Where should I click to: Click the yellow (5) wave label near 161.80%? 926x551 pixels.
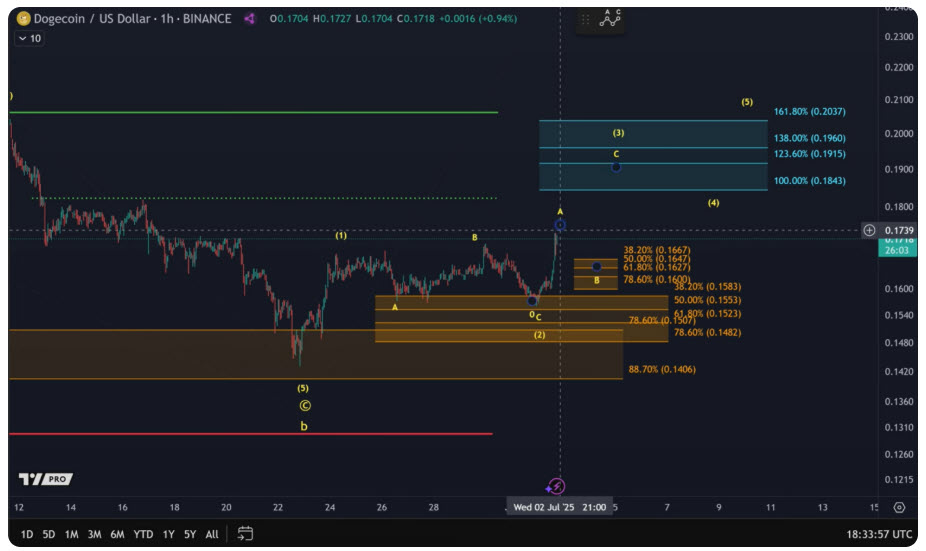tap(747, 102)
